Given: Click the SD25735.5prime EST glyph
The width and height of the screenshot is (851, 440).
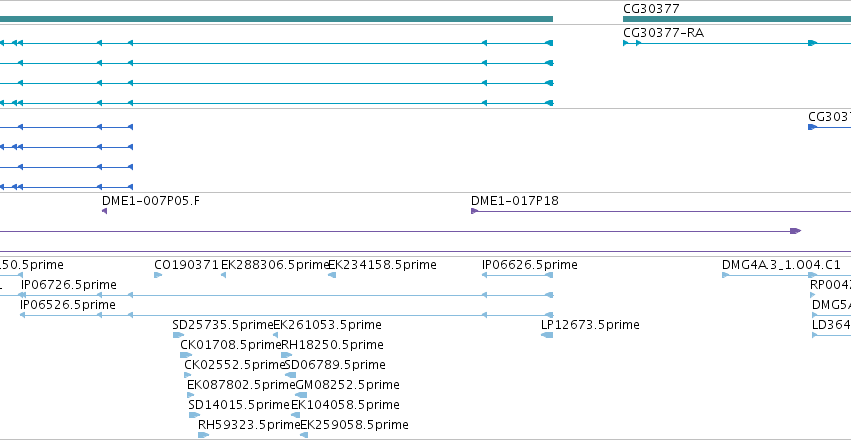Looking at the screenshot, I should point(178,335).
